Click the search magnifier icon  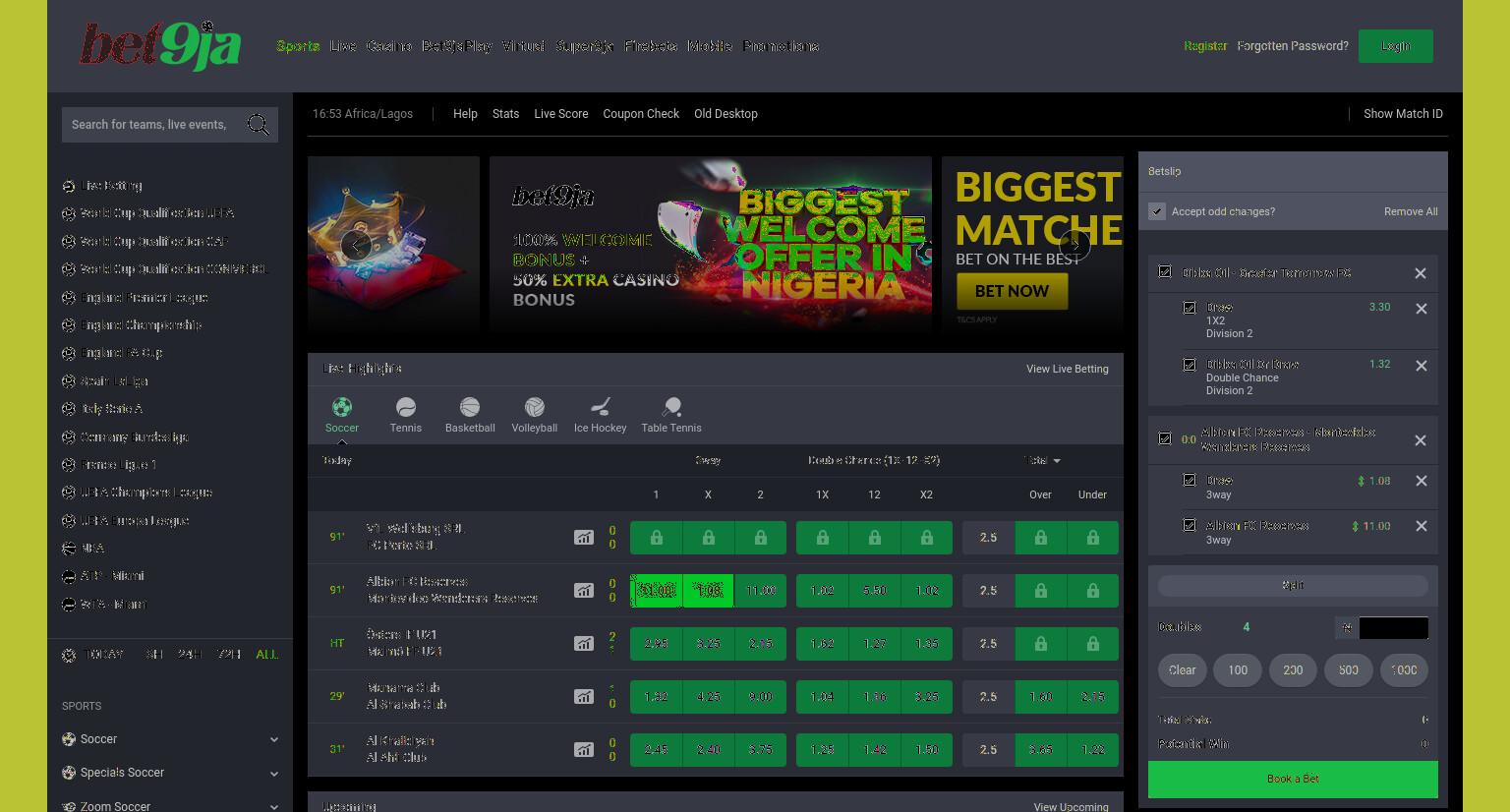tap(259, 125)
